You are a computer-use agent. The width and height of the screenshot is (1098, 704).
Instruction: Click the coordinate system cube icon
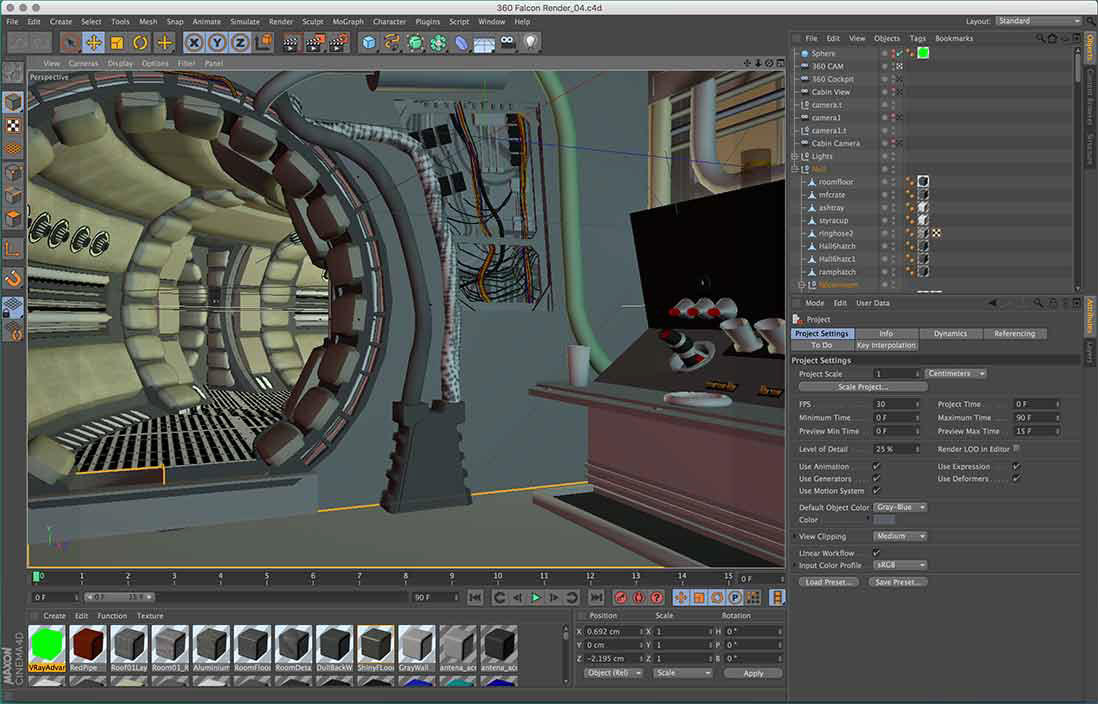tap(263, 43)
